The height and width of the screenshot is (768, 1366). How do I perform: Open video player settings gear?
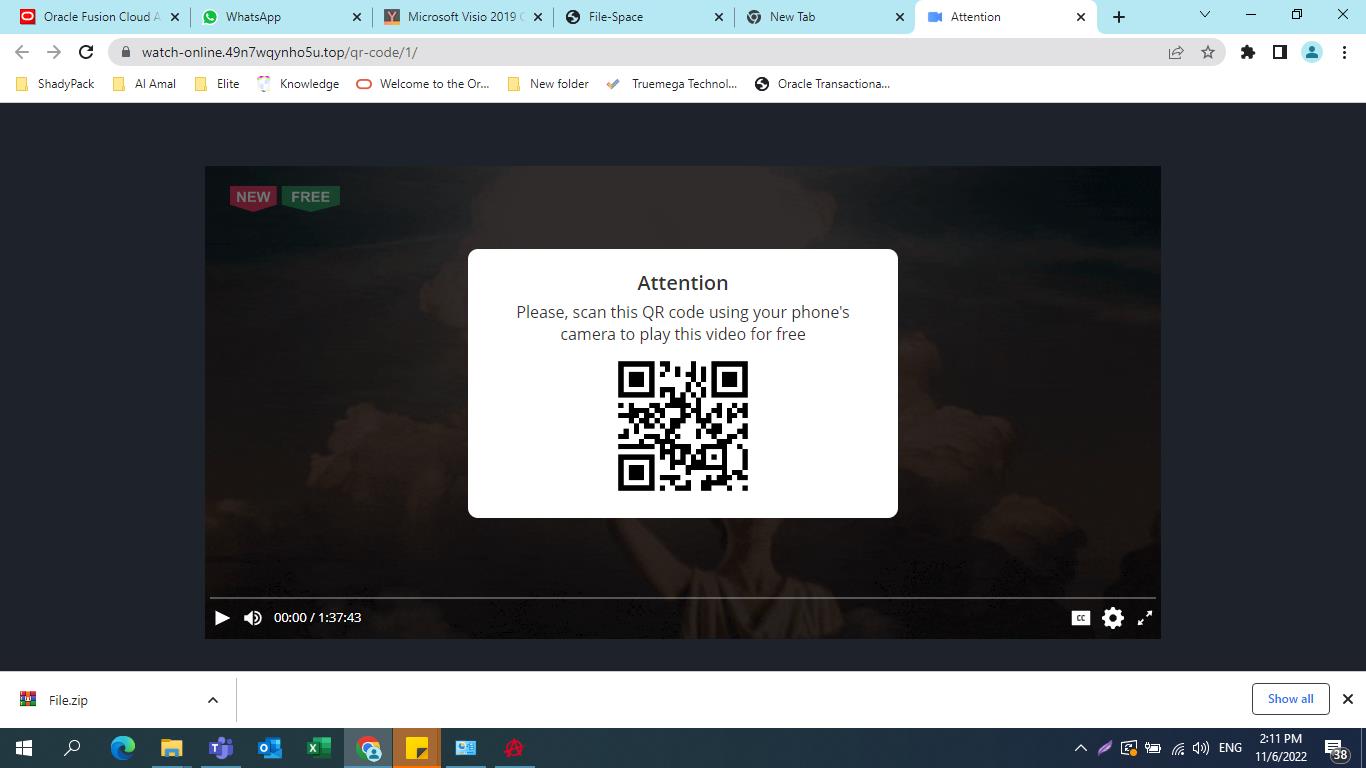pos(1112,618)
